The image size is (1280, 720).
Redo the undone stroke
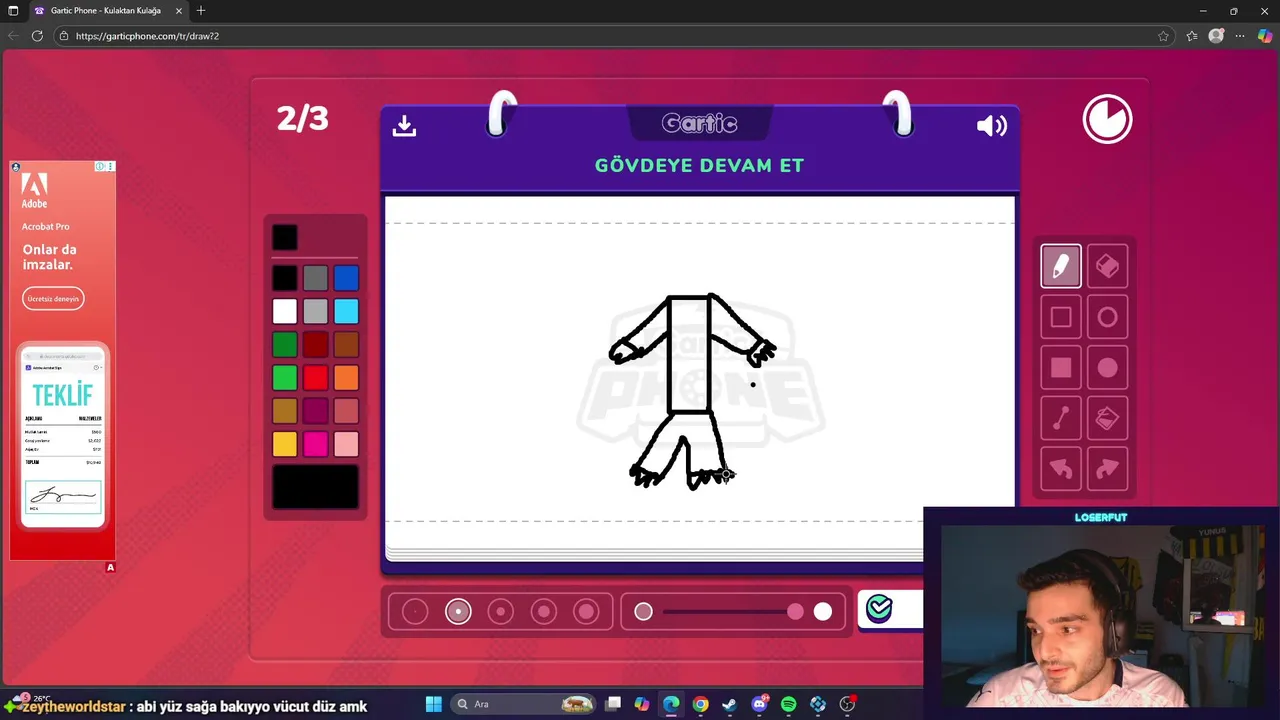click(x=1107, y=469)
